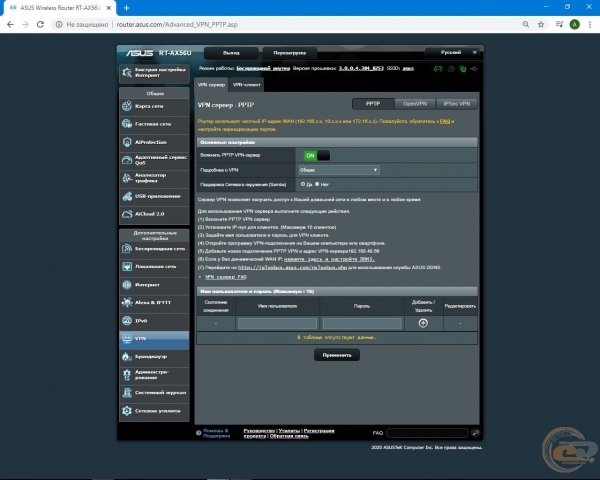Open the FAQ link in warning text

[x=445, y=121]
